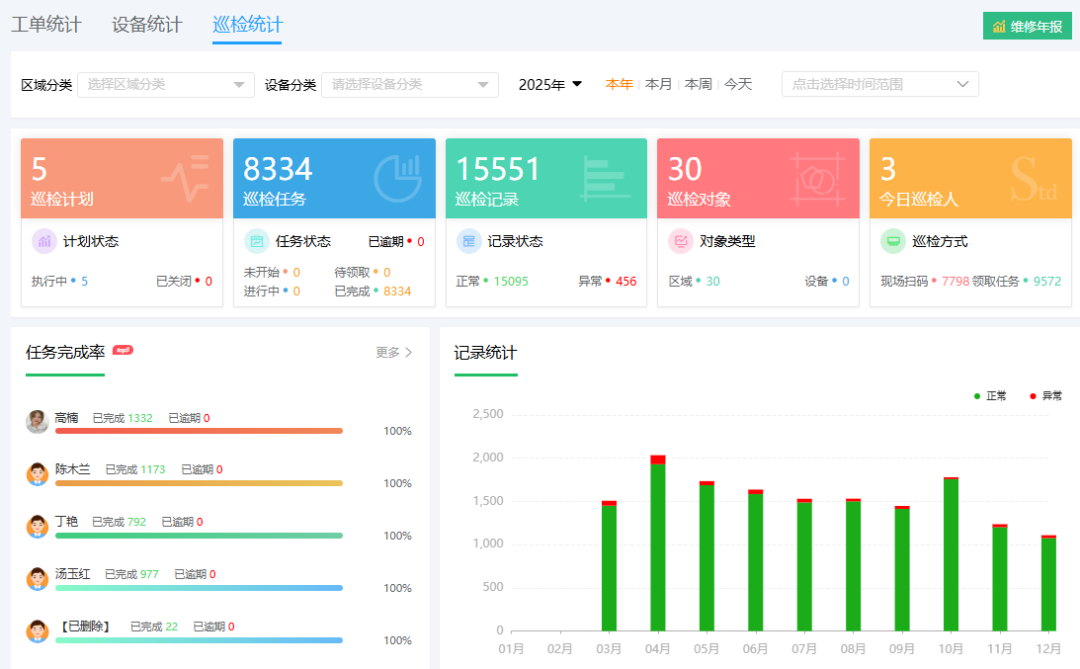Click the time range picker field
Viewport: 1080px width, 669px height.
[x=880, y=85]
